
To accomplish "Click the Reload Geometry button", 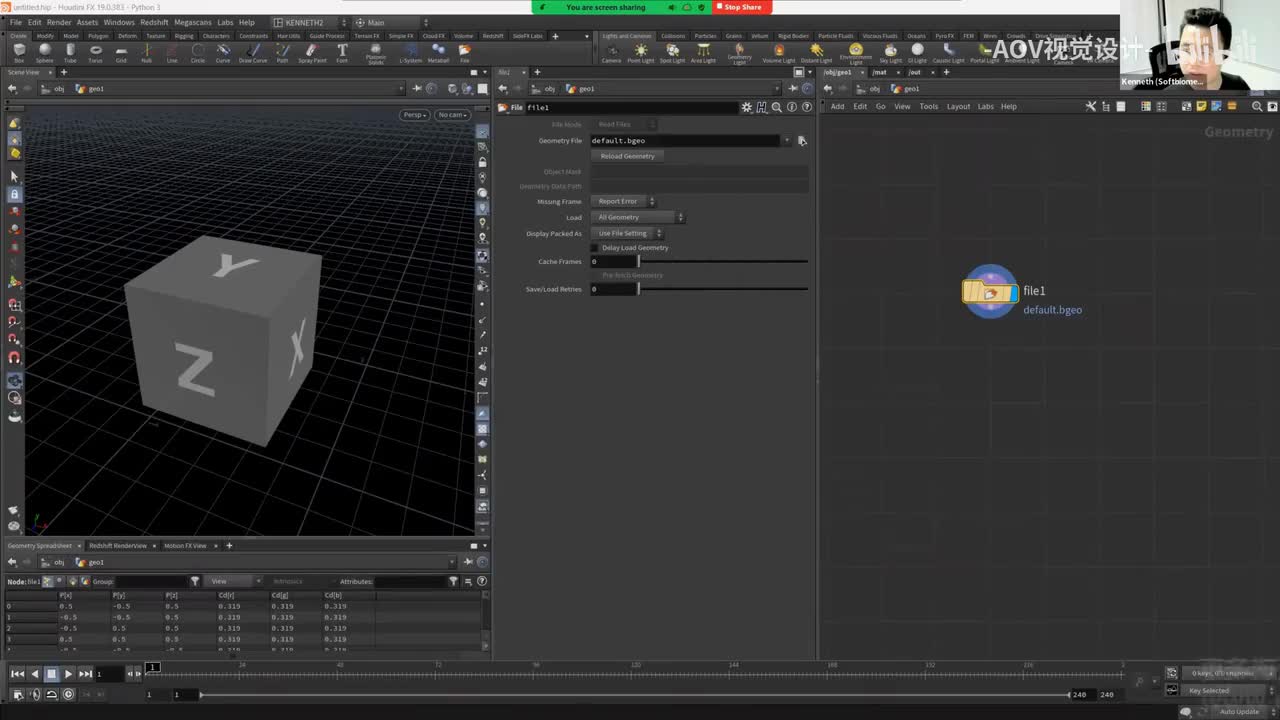I will [627, 156].
